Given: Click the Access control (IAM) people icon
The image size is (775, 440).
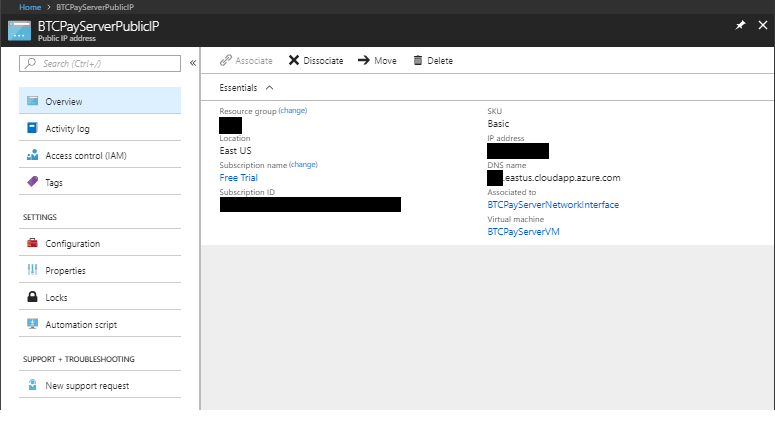Looking at the screenshot, I should [x=32, y=155].
